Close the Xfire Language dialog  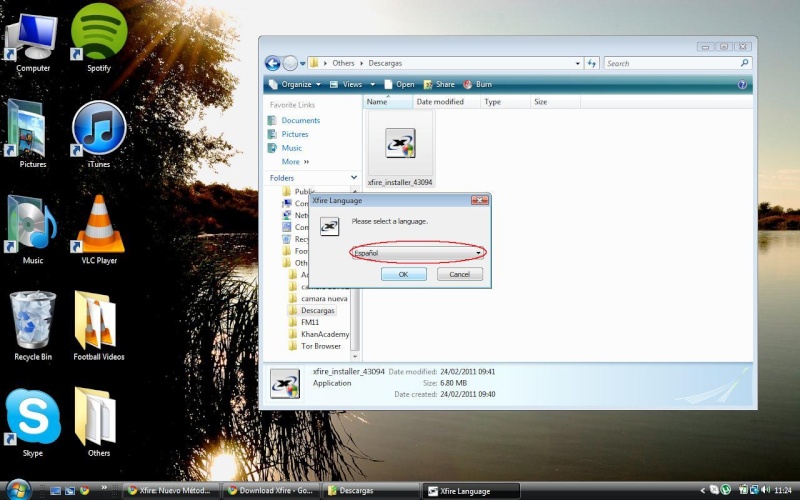[x=479, y=201]
